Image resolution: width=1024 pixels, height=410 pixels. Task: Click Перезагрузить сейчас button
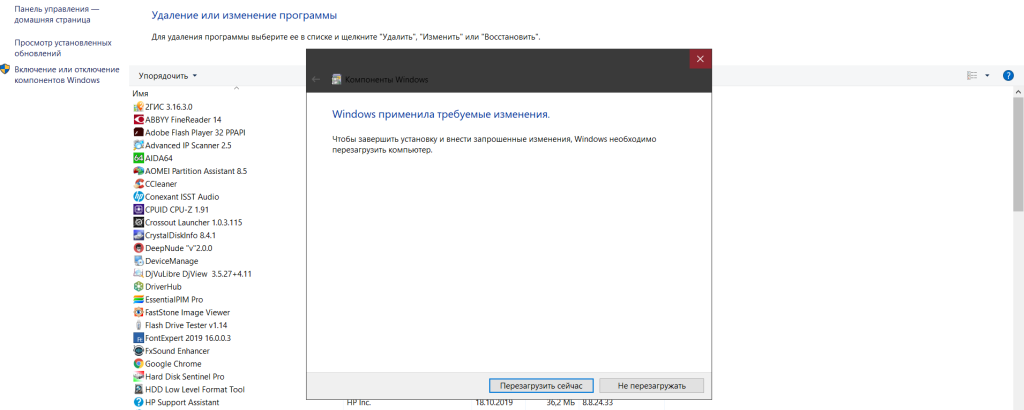click(x=541, y=386)
